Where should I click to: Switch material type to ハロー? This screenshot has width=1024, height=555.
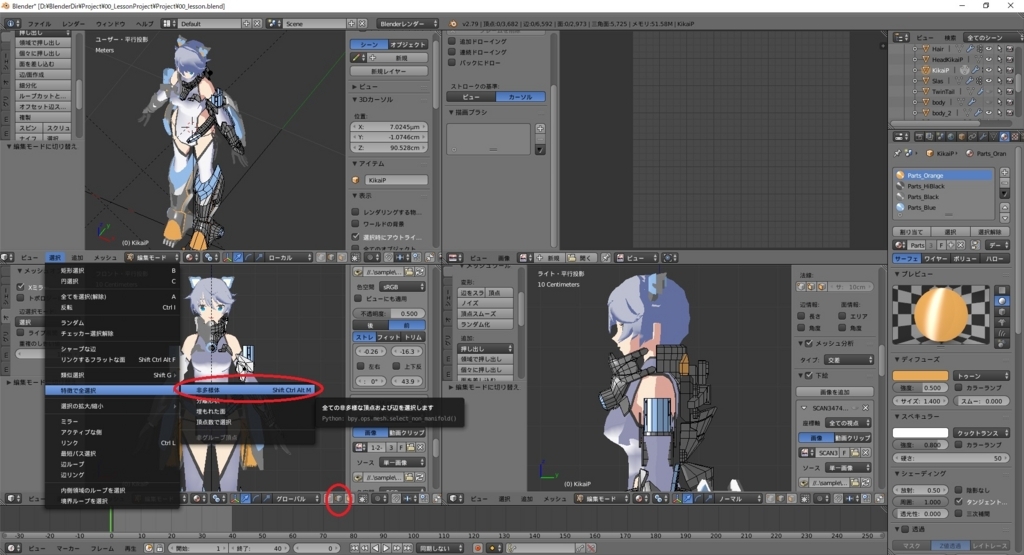tap(995, 259)
